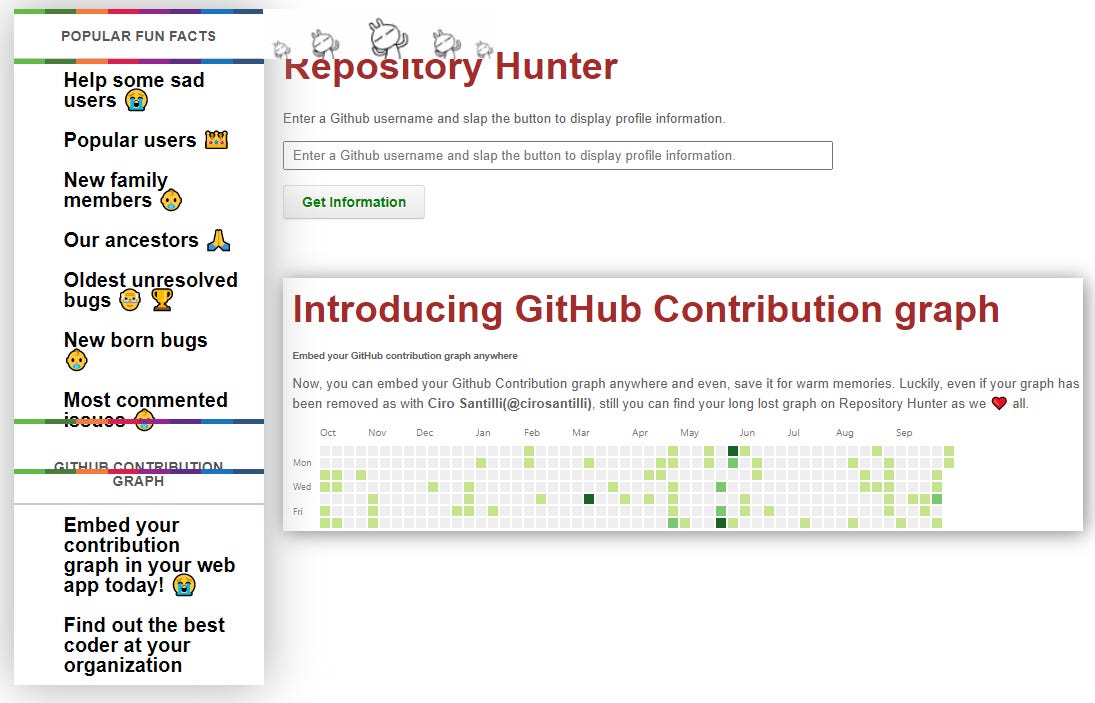Viewport: 1095px width, 703px height.
Task: Click the 'Sep' month label on graph
Action: pos(904,433)
